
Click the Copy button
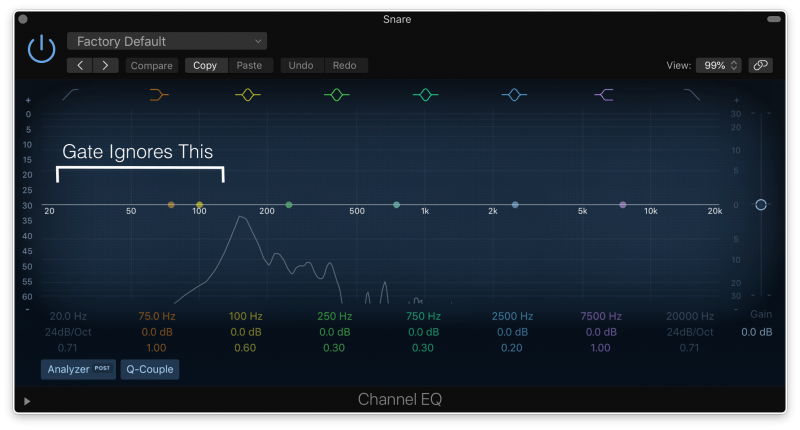tap(205, 65)
